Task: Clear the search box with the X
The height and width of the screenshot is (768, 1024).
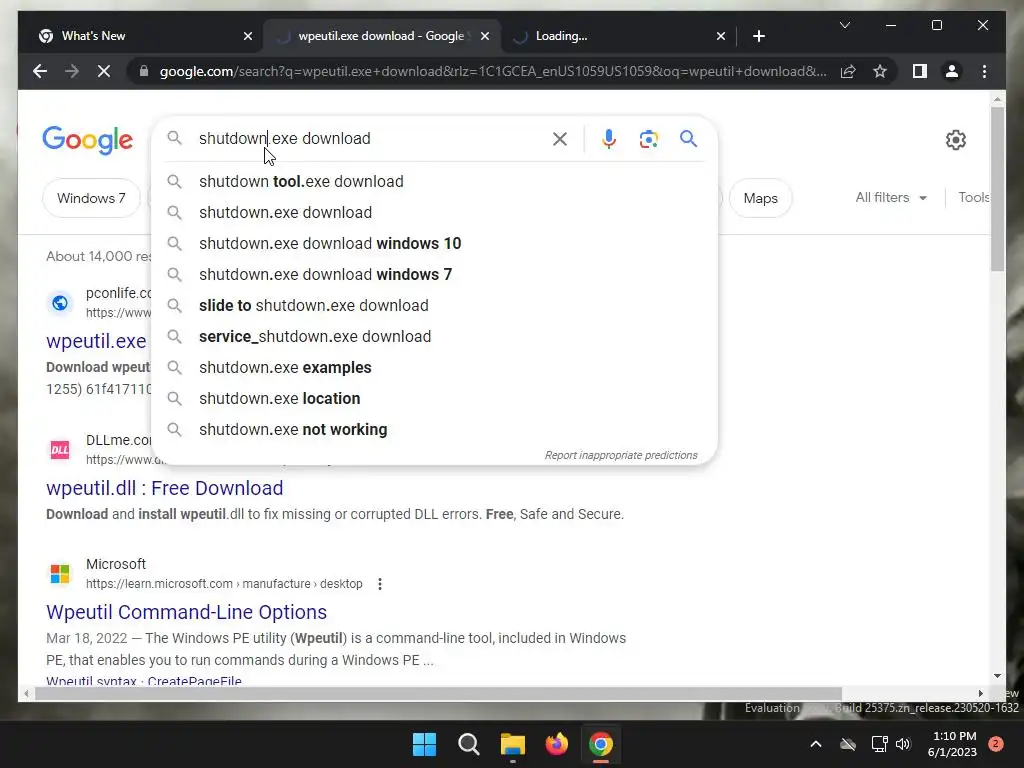Action: pyautogui.click(x=560, y=138)
